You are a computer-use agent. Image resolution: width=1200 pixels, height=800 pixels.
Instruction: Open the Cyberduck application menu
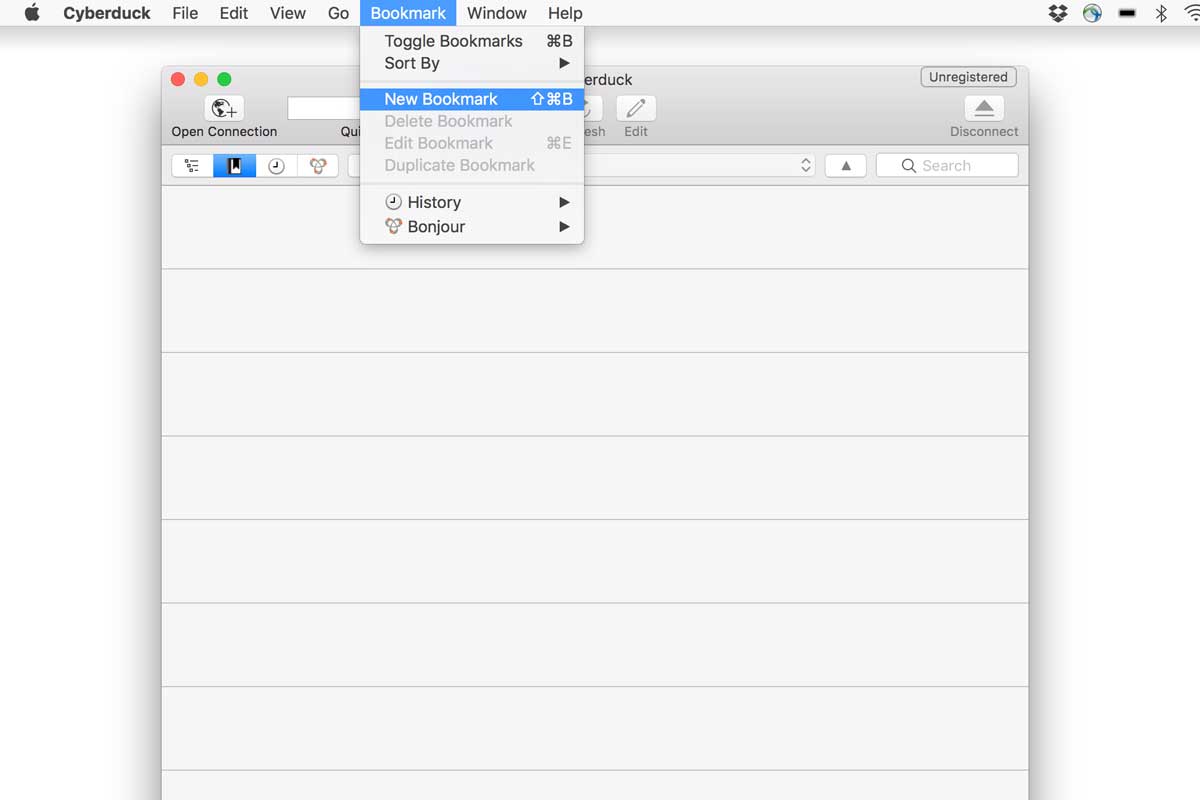(106, 13)
